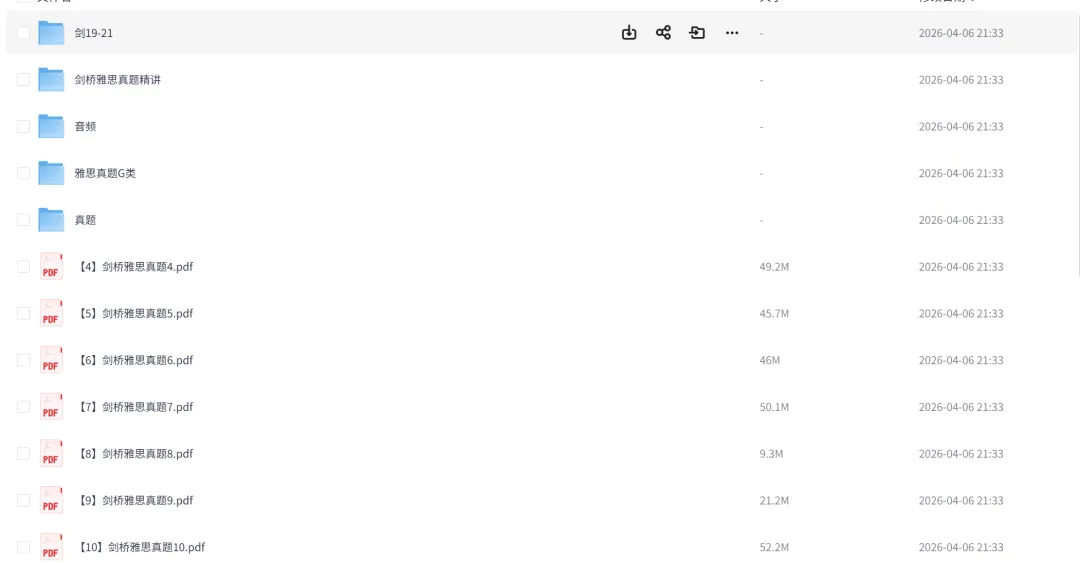The image size is (1080, 563).
Task: Click PDF icon of 剑桥雅思真题7.pdf
Action: [x=51, y=407]
